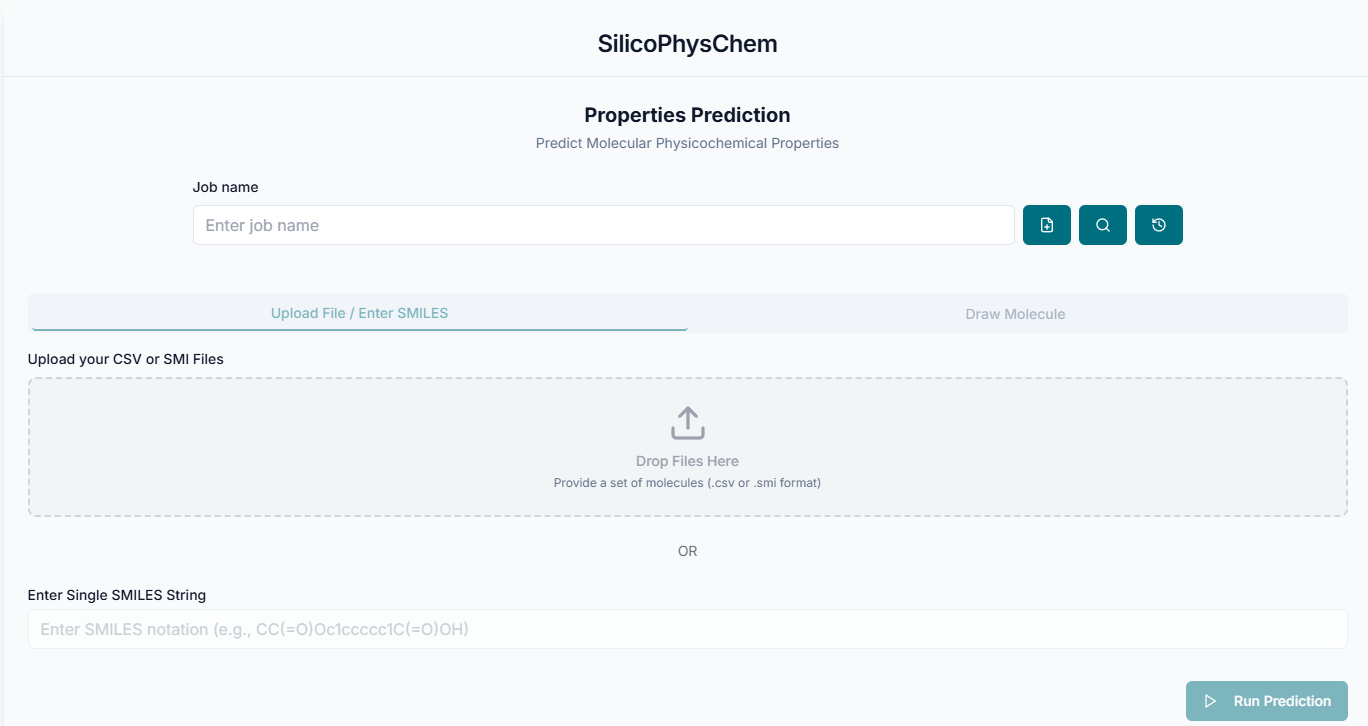Click the OR divider between upload options
1368x726 pixels.
pos(687,550)
